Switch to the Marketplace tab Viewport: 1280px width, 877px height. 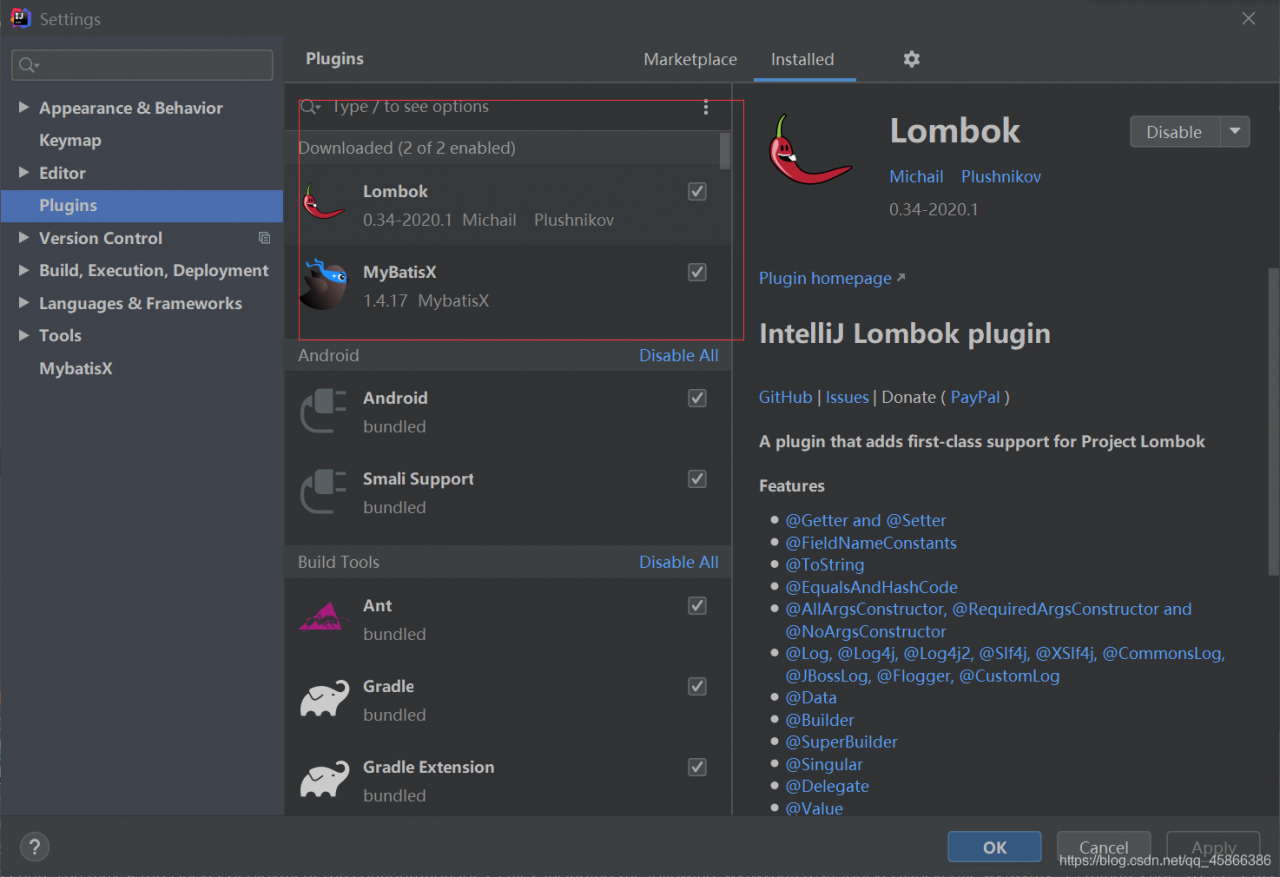[x=690, y=59]
